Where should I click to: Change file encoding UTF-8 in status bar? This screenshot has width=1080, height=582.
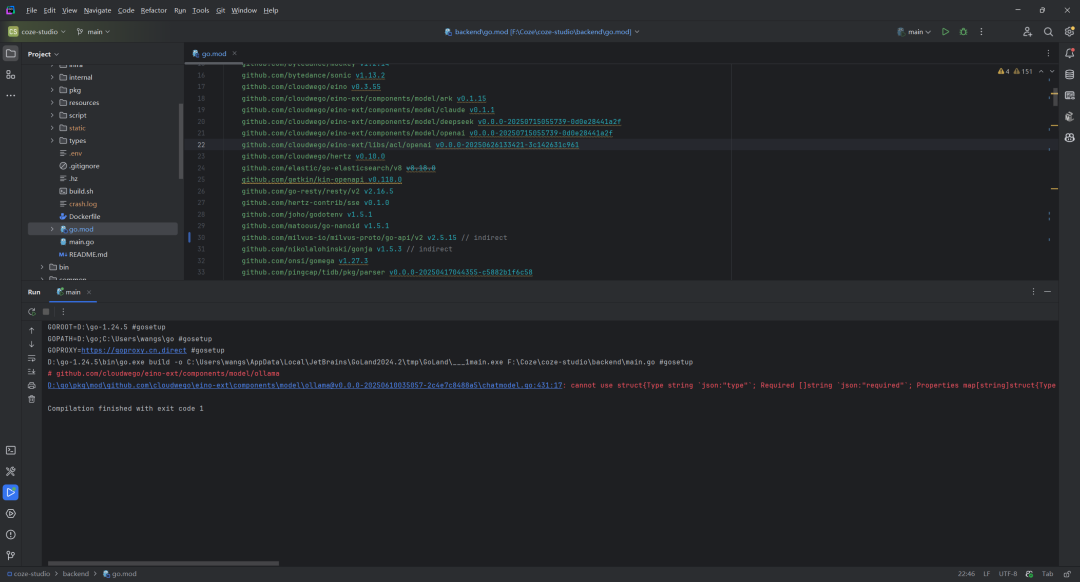point(1008,574)
